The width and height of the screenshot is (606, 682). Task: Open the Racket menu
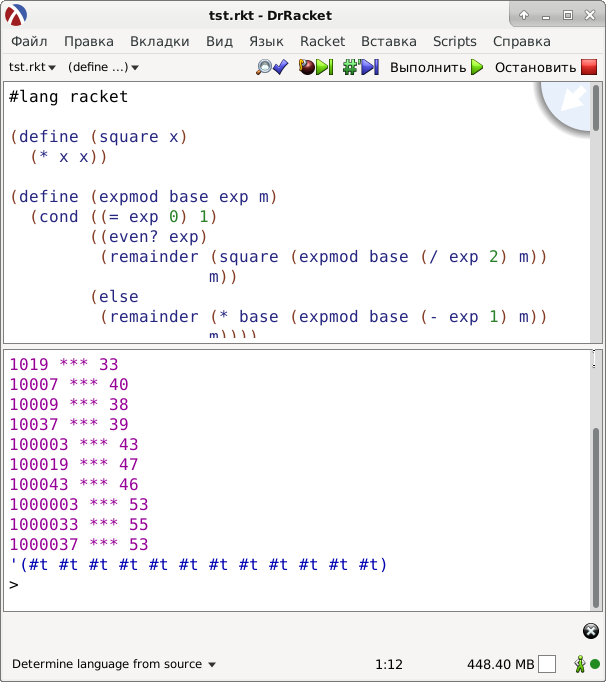(x=322, y=41)
